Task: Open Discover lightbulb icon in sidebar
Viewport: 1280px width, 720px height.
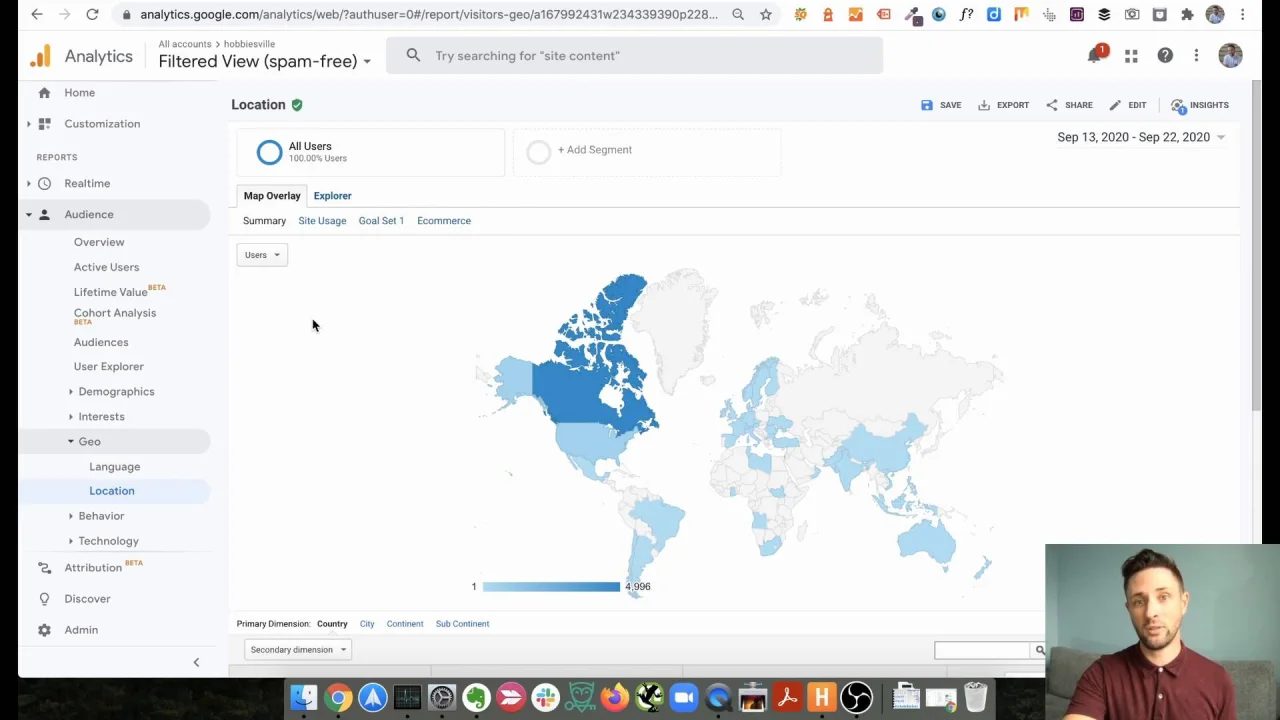Action: tap(44, 599)
